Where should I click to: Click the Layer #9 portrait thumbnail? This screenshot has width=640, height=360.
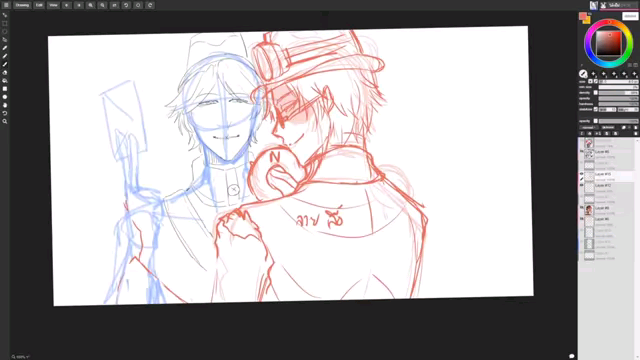pyautogui.click(x=589, y=211)
